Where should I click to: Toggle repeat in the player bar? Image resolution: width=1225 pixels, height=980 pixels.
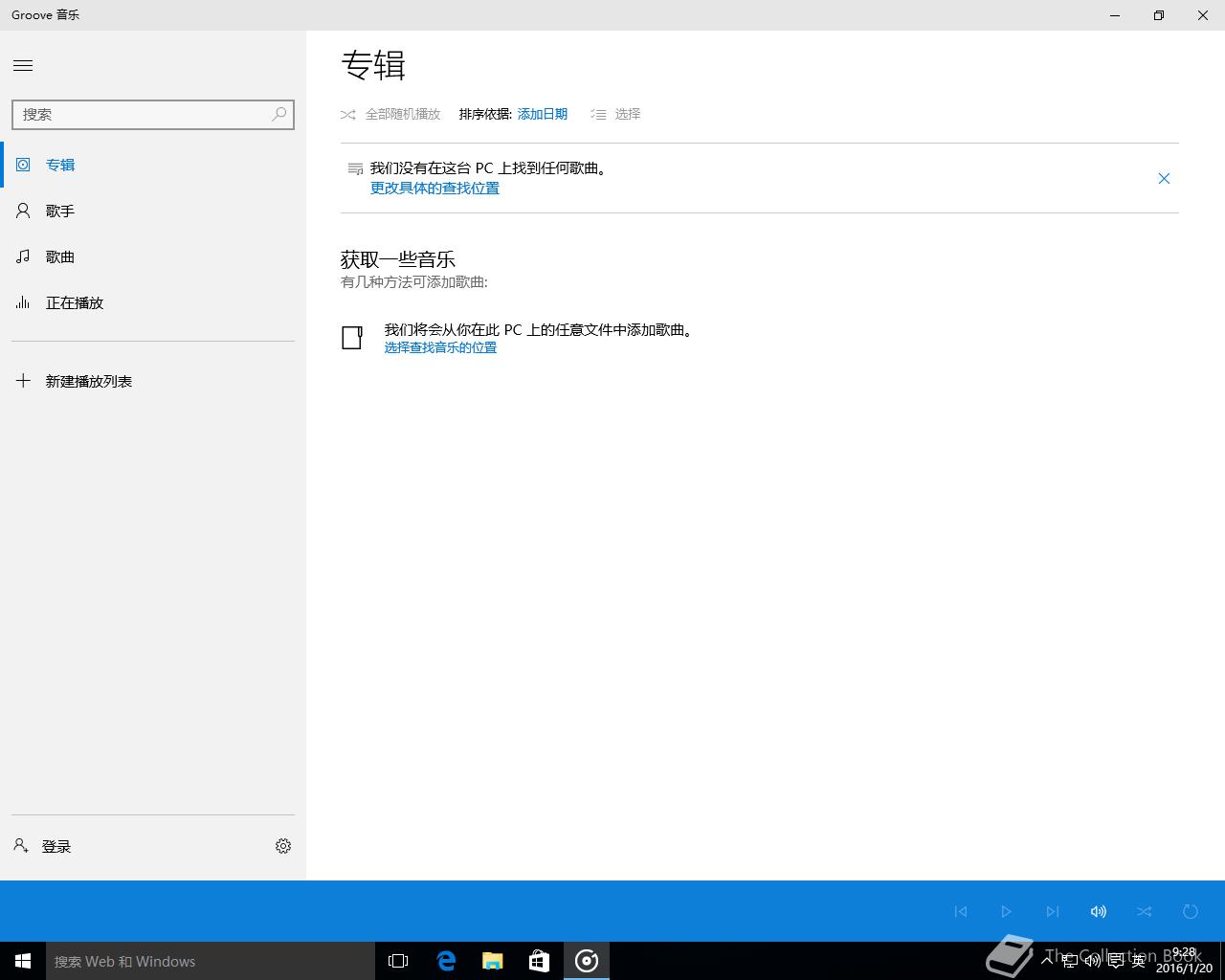pyautogui.click(x=1191, y=911)
